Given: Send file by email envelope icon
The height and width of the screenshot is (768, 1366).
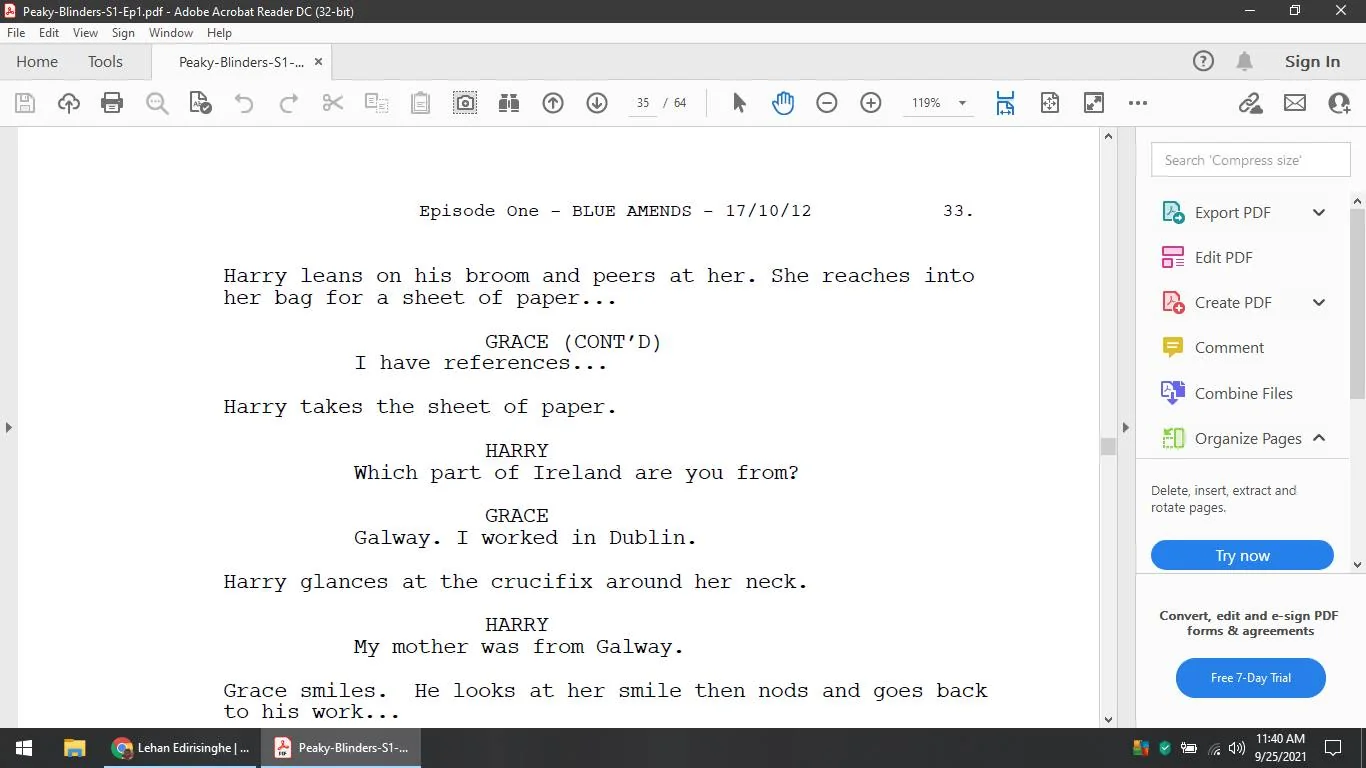Looking at the screenshot, I should coord(1295,103).
